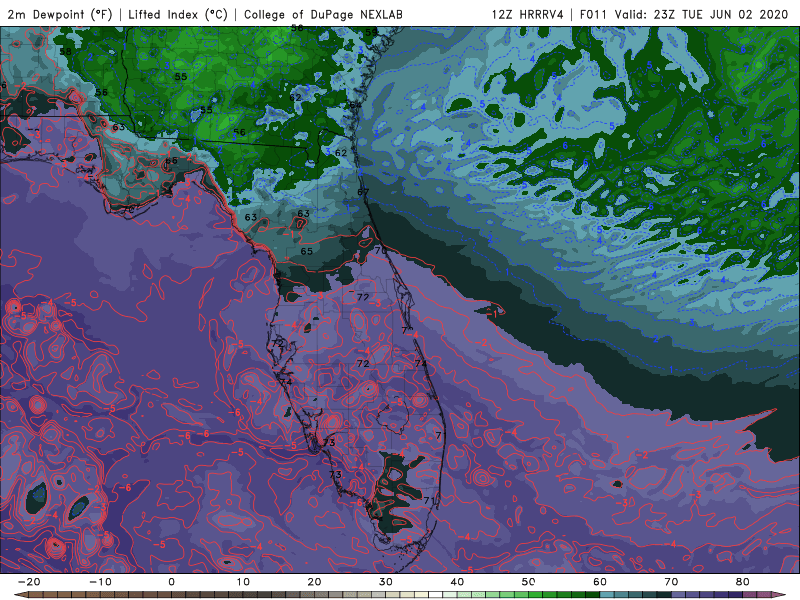The height and width of the screenshot is (600, 800).
Task: Click the teal swatch below '60' on color bar
Action: pos(607,595)
